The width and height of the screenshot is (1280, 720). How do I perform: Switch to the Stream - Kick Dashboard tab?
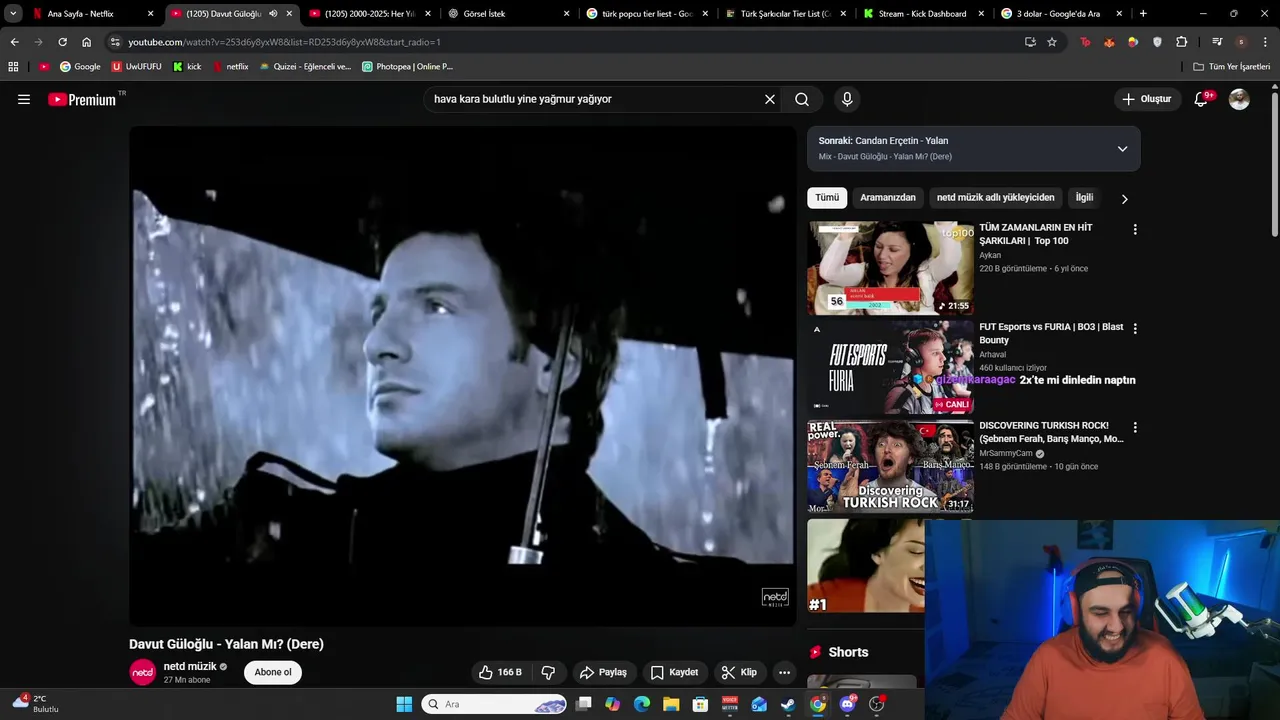922,14
